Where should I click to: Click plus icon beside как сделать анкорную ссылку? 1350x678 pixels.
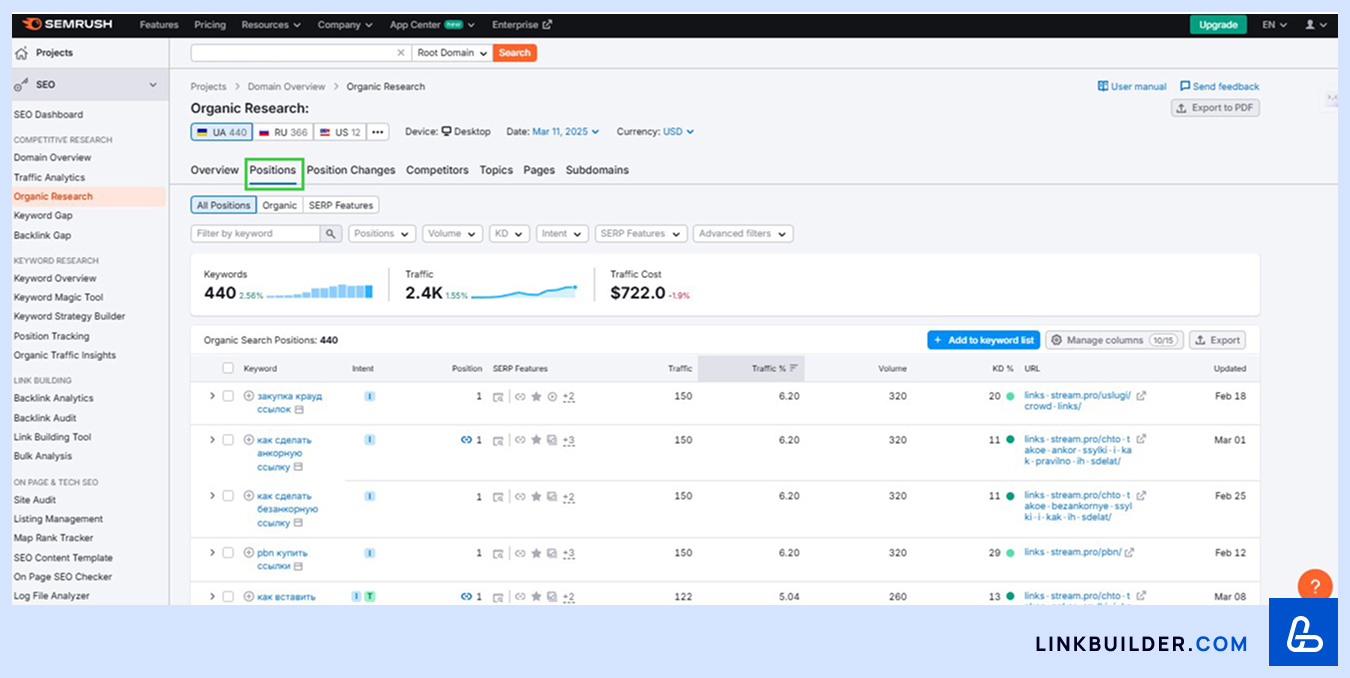click(x=249, y=440)
